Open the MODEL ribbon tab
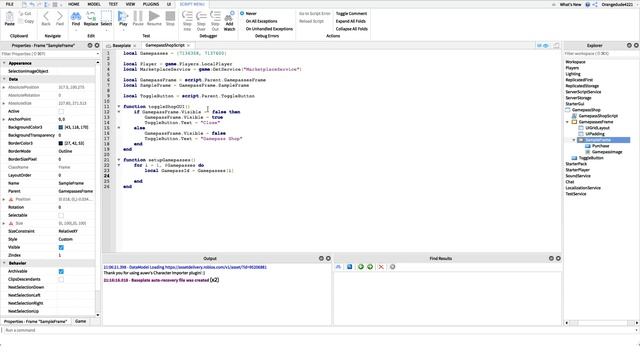The width and height of the screenshot is (640, 360). pos(94,4)
